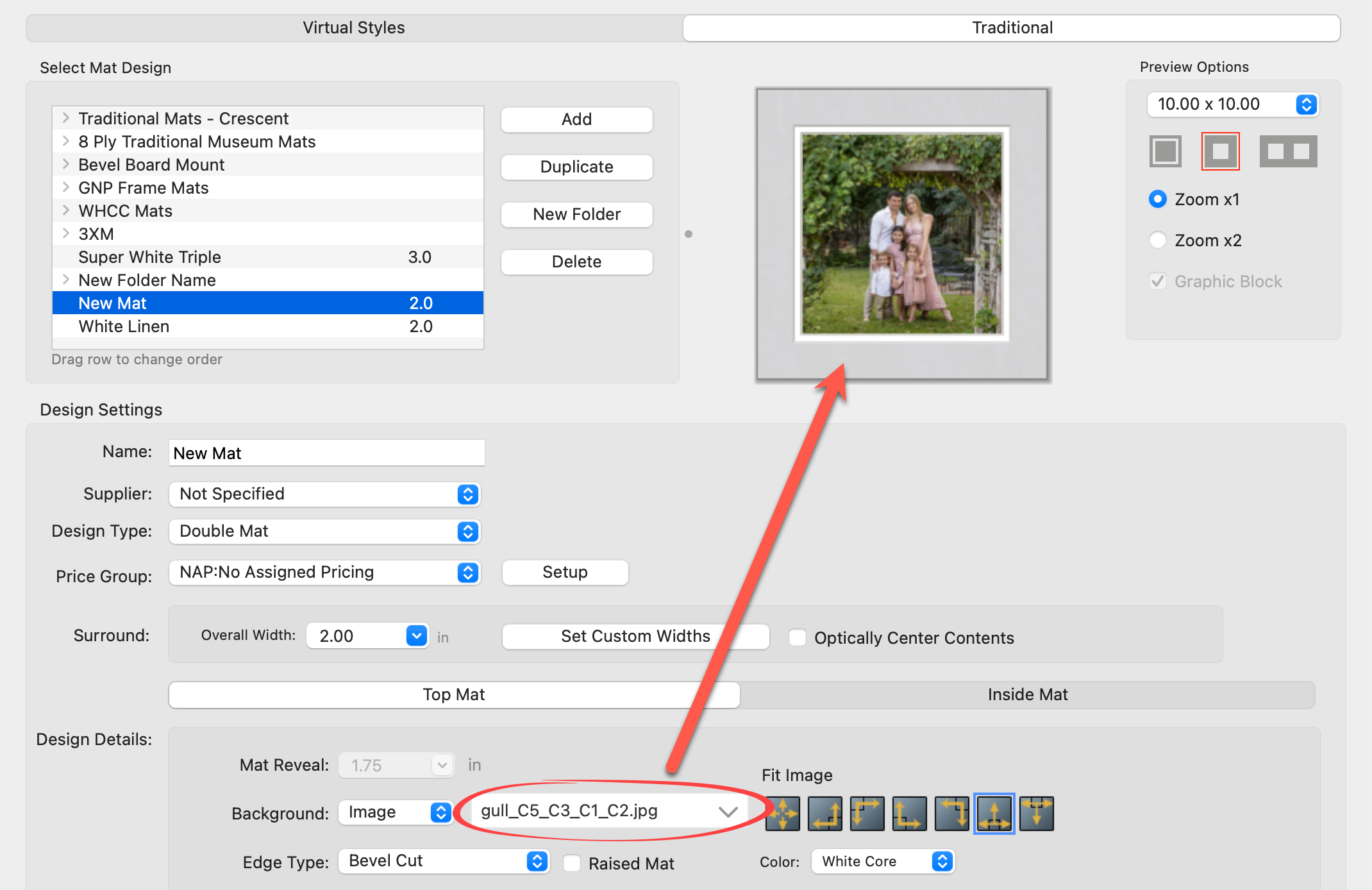
Task: Select double-opening mat preview layout icon
Action: [x=1288, y=151]
